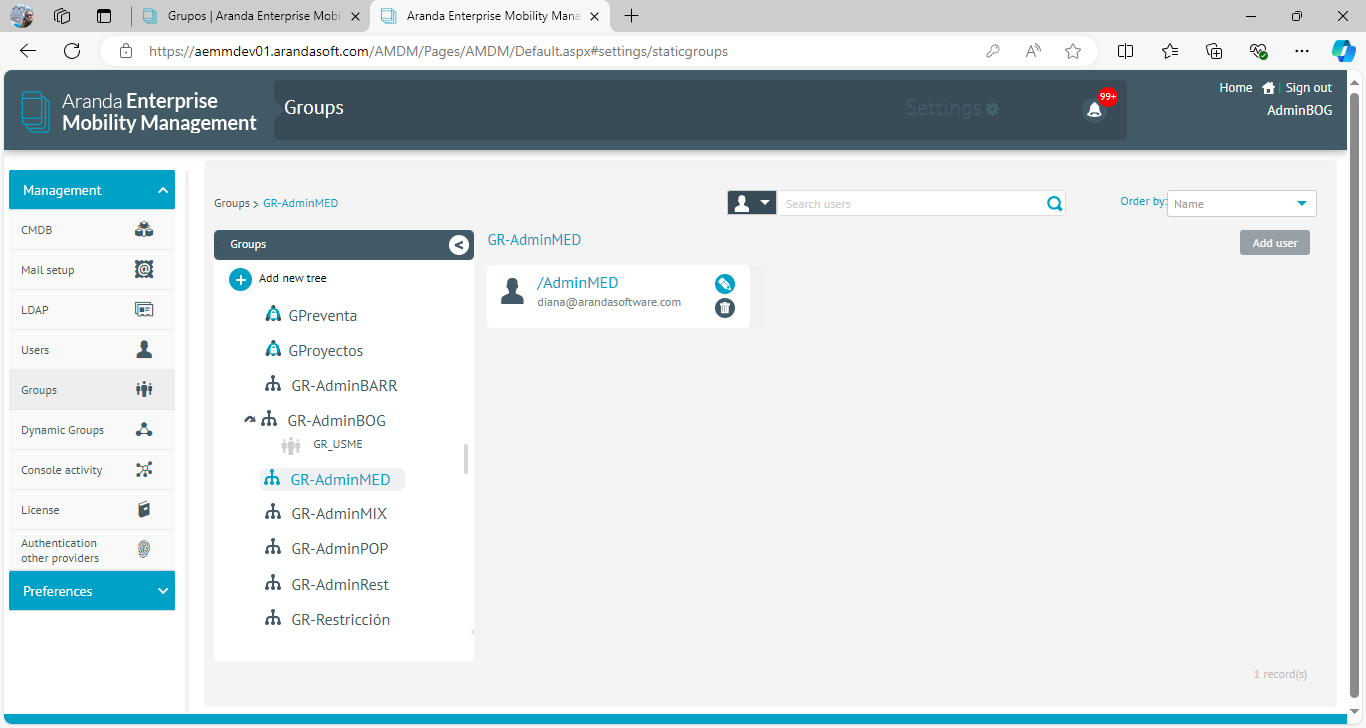The height and width of the screenshot is (728, 1366).
Task: Click the GPreventa tree icon
Action: point(273,315)
